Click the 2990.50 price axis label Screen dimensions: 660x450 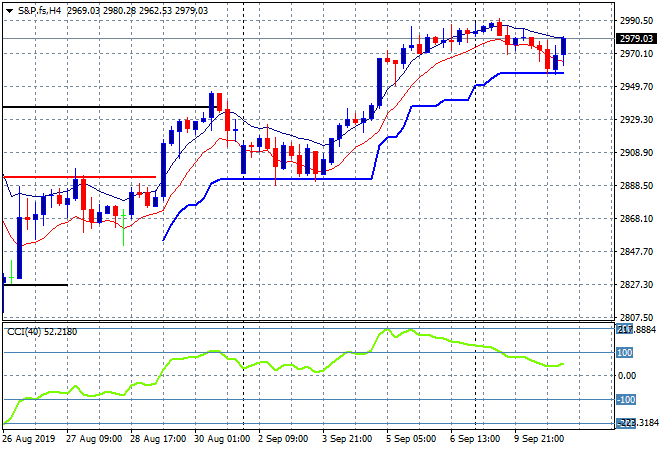pos(636,21)
